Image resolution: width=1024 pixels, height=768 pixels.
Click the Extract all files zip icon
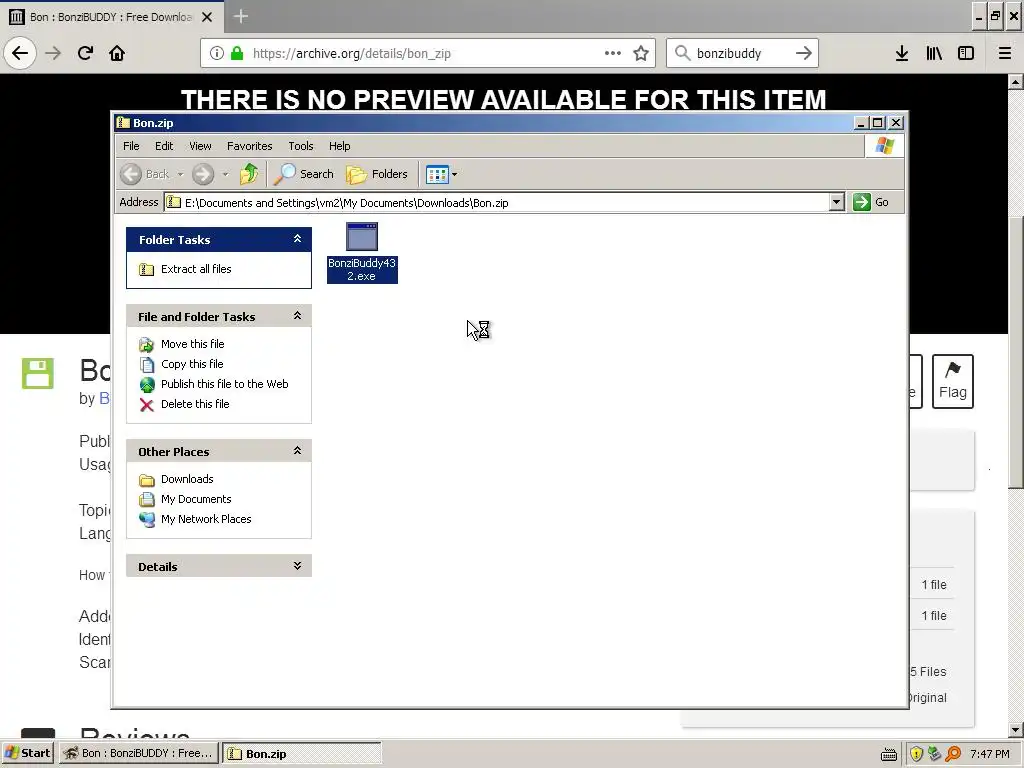pyautogui.click(x=147, y=269)
